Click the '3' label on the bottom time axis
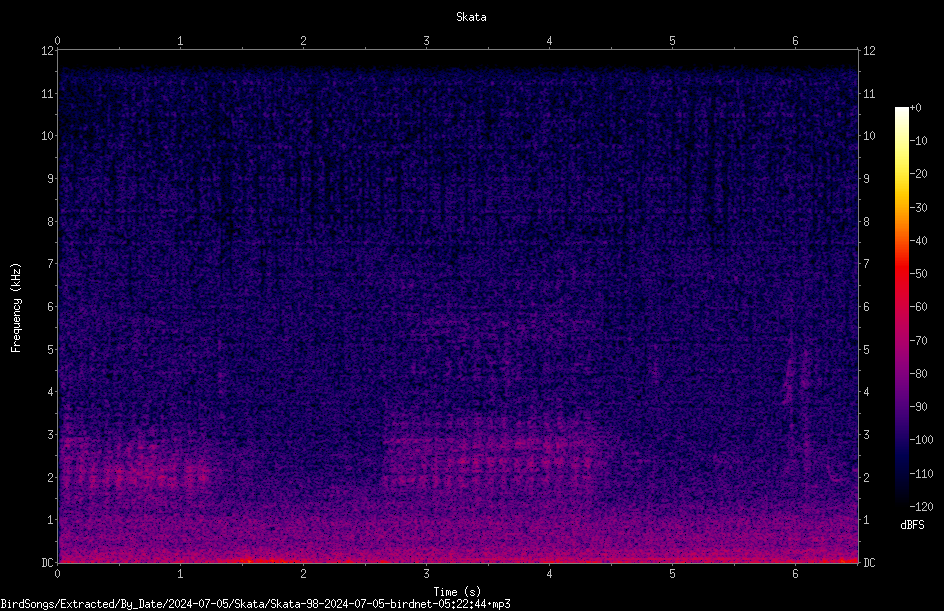This screenshot has height=611, width=944. [x=426, y=574]
